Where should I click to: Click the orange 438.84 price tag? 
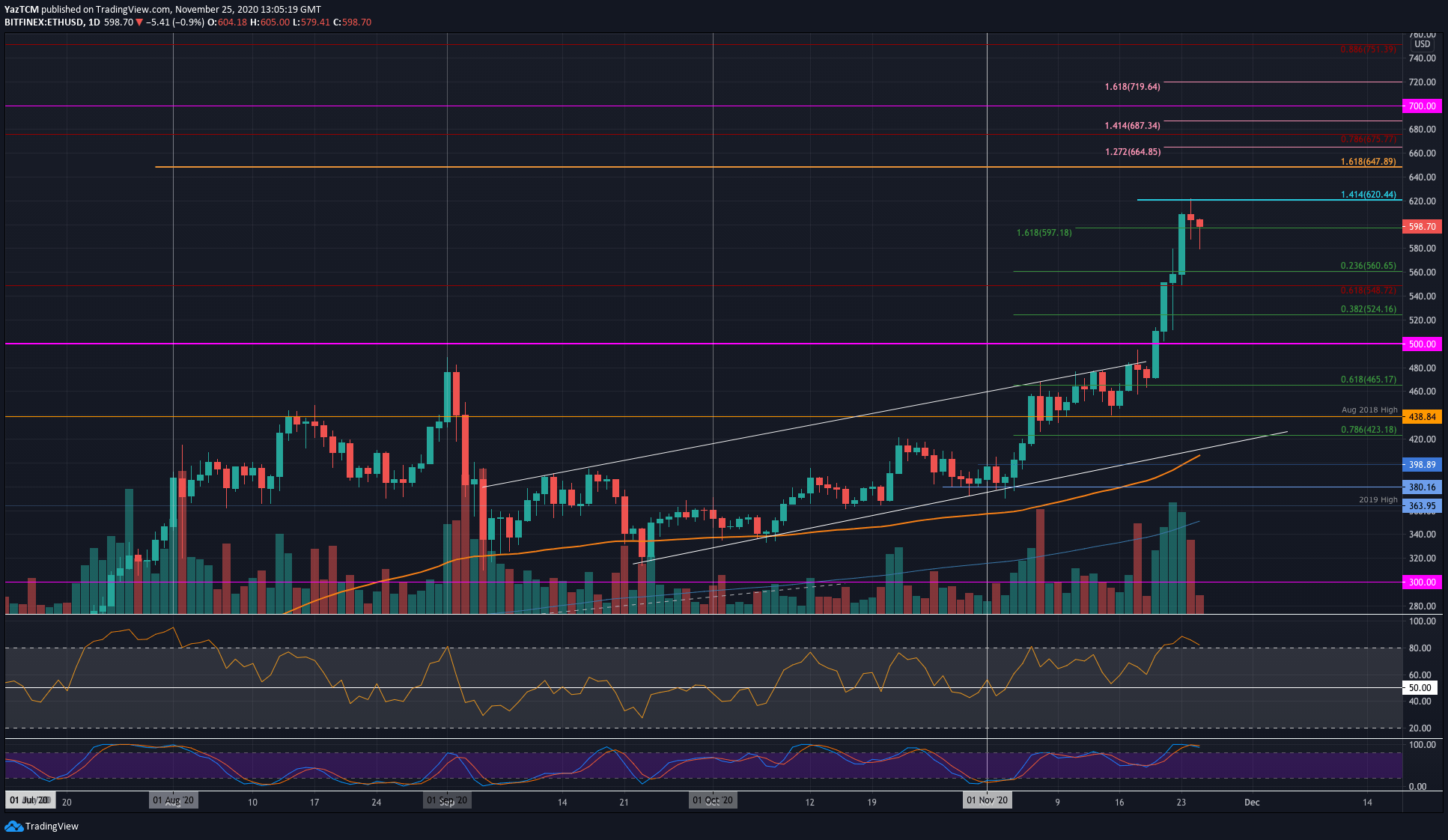pos(1422,417)
